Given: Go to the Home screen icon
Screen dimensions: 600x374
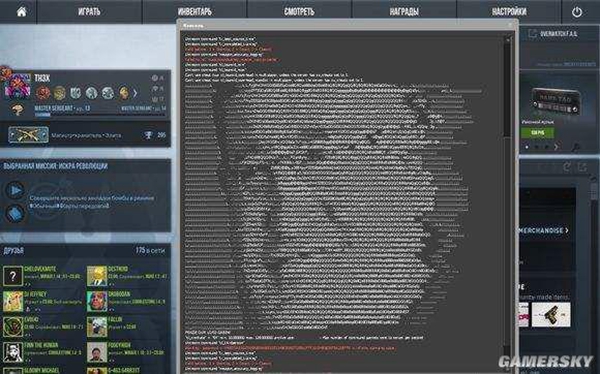Looking at the screenshot, I should (x=21, y=12).
